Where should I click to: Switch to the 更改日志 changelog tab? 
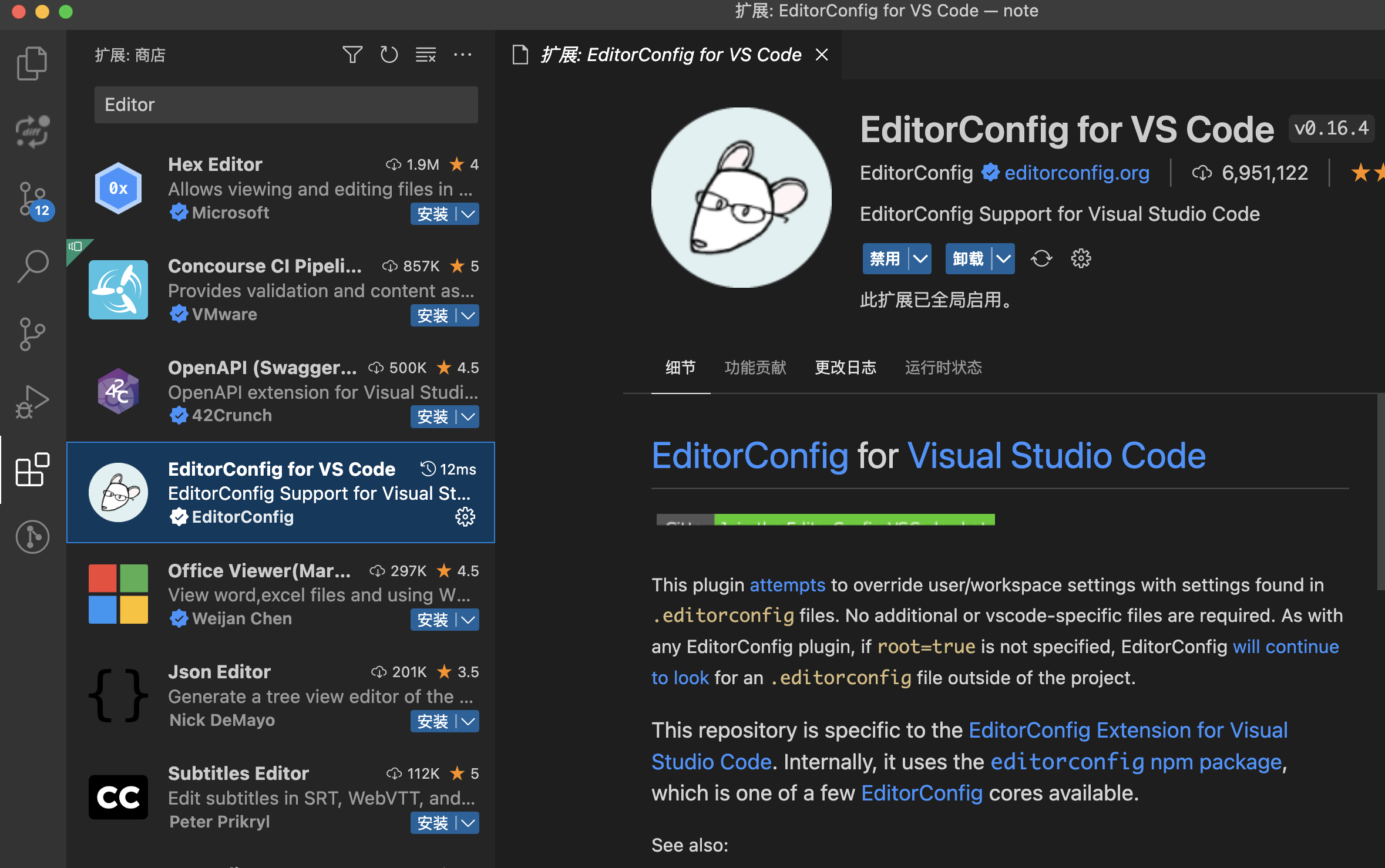[x=846, y=368]
